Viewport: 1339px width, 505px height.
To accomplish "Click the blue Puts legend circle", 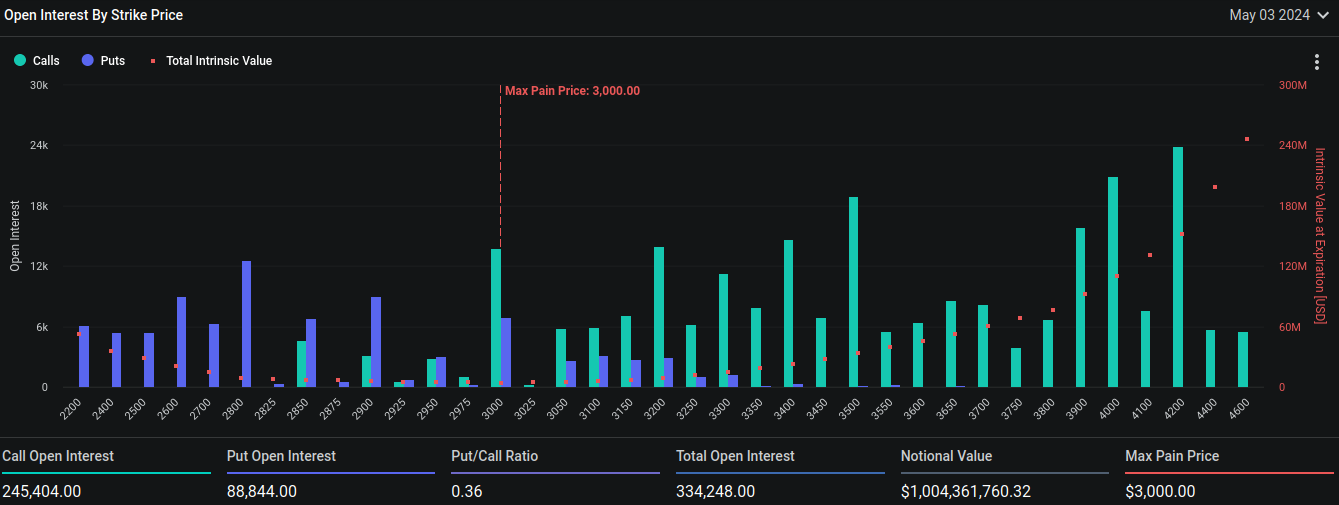I will click(88, 61).
